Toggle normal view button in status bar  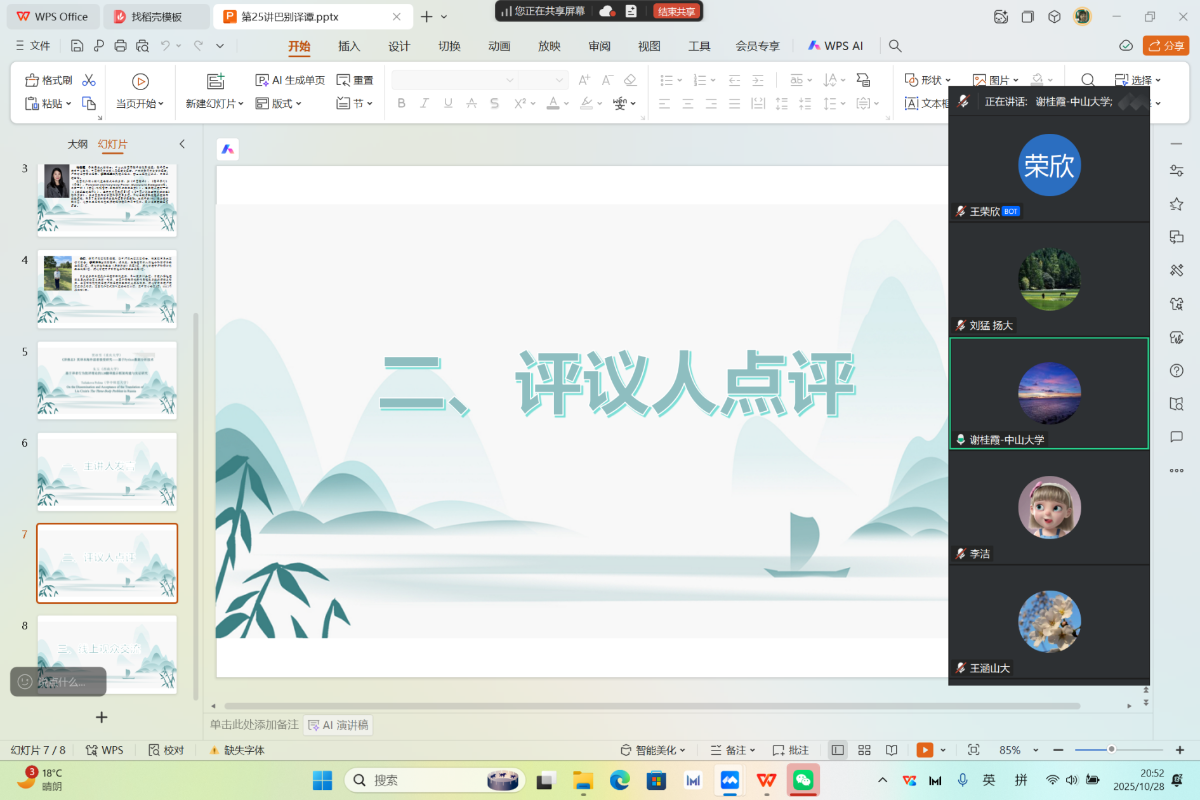pyautogui.click(x=838, y=750)
